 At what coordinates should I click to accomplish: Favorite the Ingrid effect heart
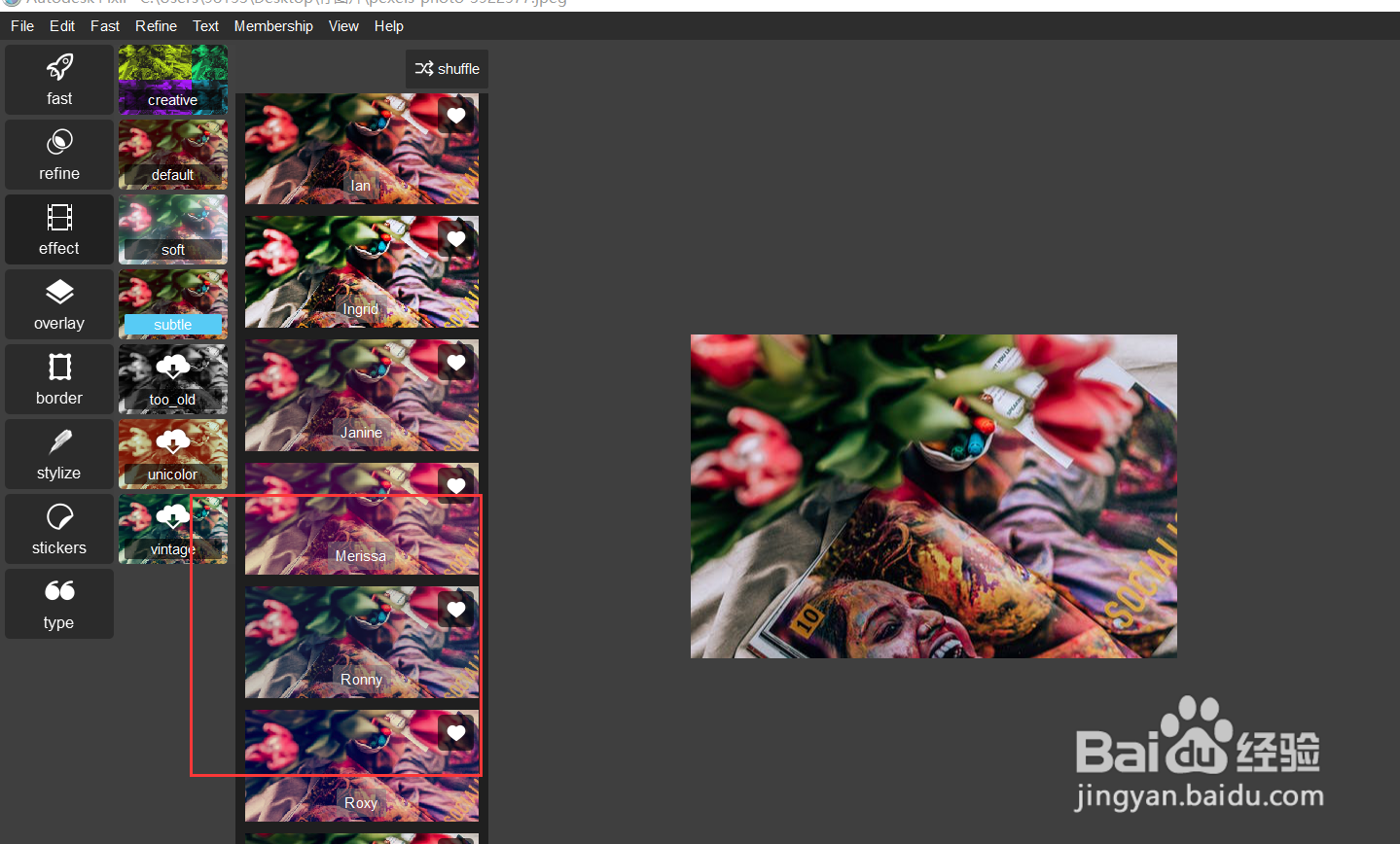click(456, 239)
